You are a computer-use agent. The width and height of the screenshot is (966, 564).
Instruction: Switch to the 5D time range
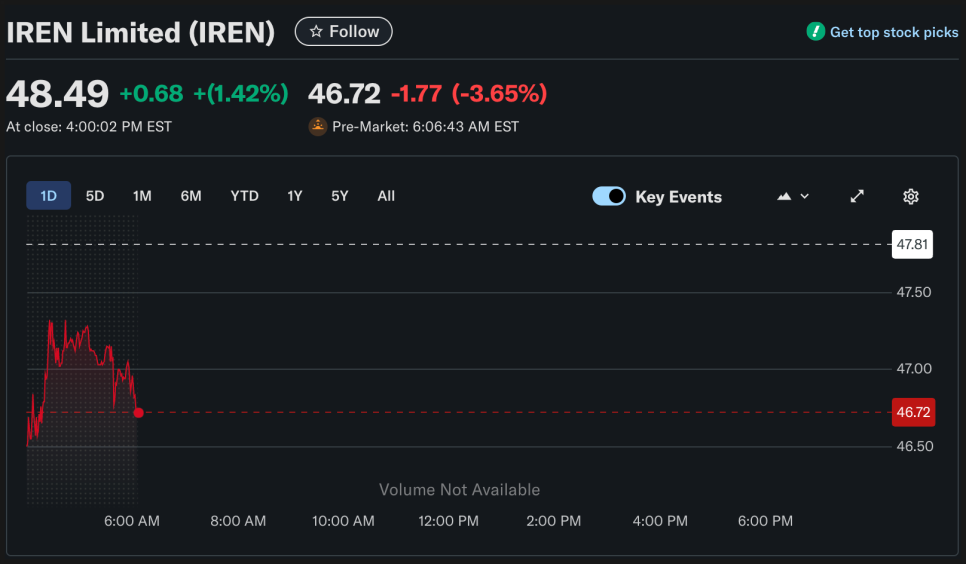coord(95,196)
